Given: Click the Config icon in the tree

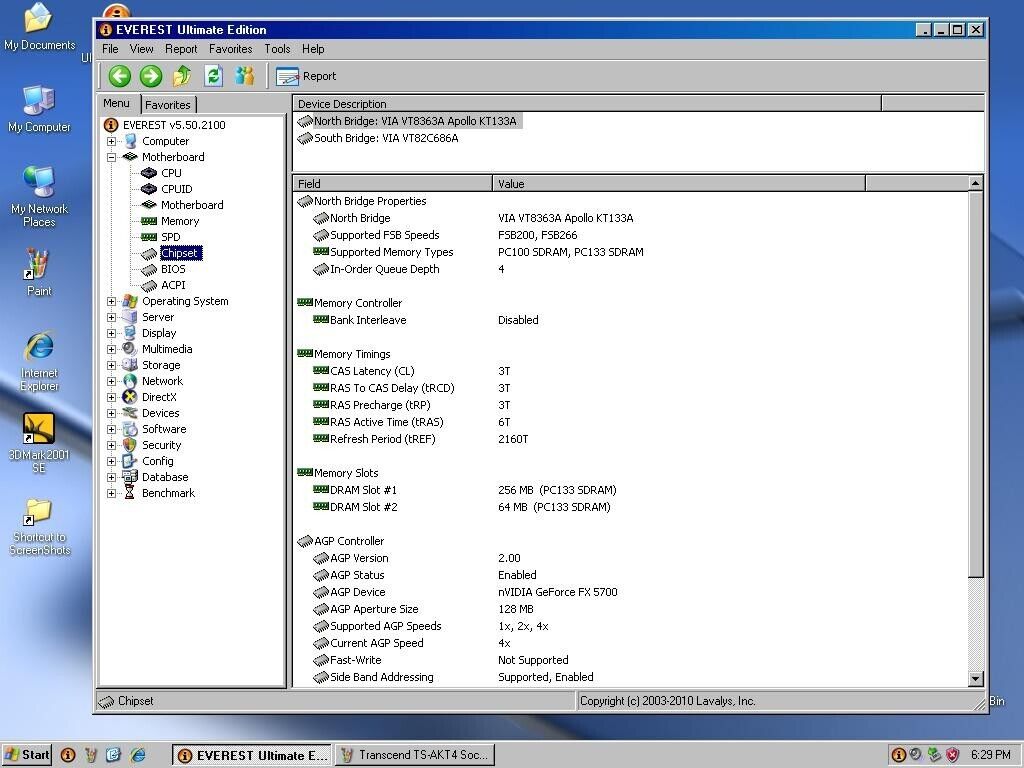Looking at the screenshot, I should click(130, 461).
